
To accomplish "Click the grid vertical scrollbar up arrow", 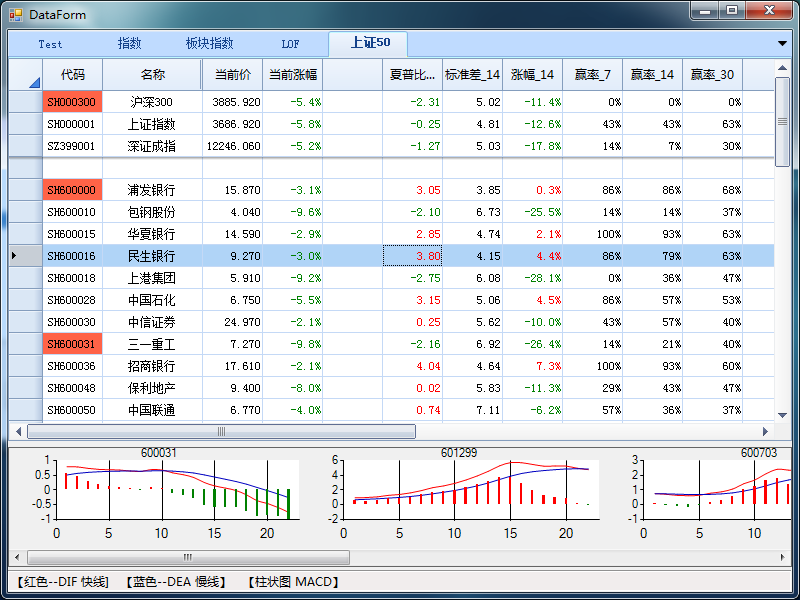I will (783, 68).
